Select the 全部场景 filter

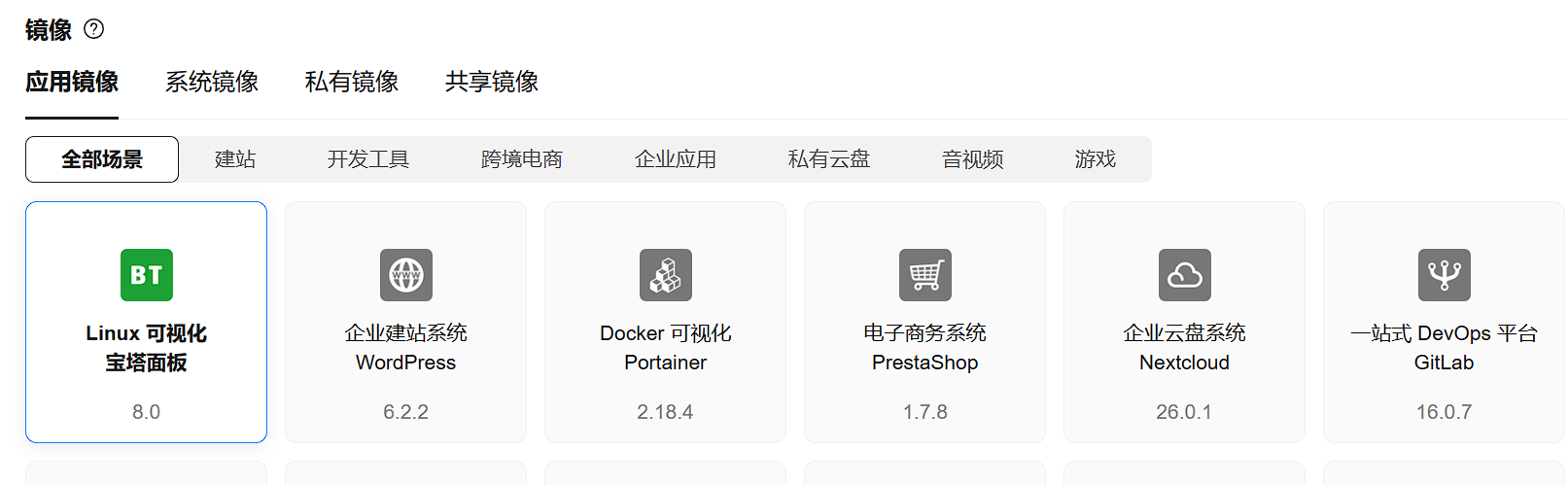(x=102, y=159)
